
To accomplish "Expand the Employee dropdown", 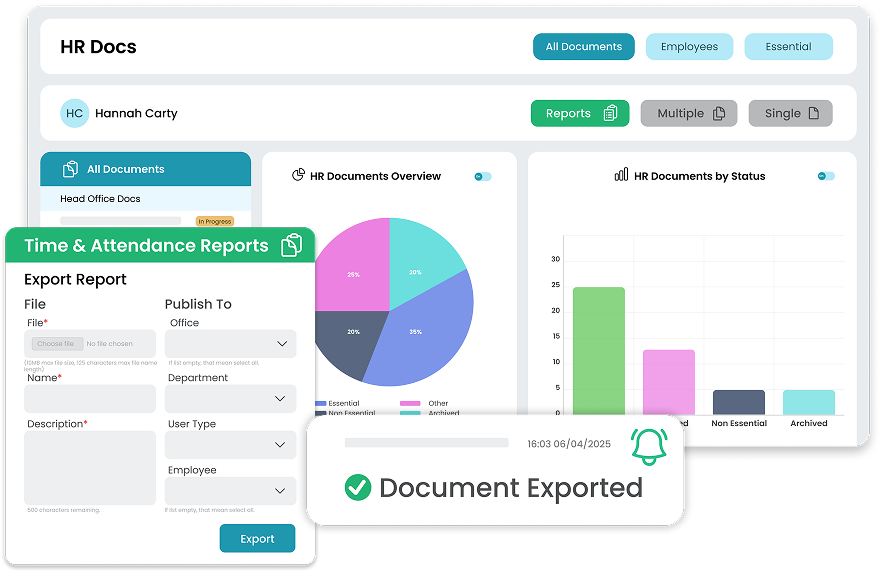I will click(230, 491).
